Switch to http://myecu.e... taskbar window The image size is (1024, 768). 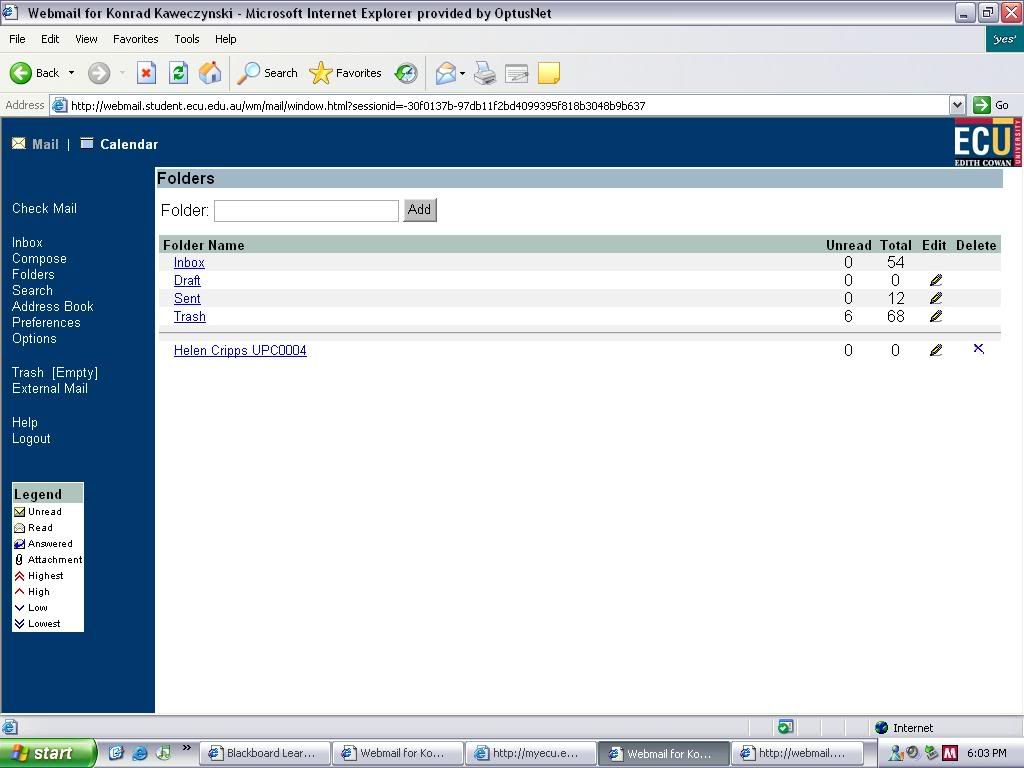(530, 753)
